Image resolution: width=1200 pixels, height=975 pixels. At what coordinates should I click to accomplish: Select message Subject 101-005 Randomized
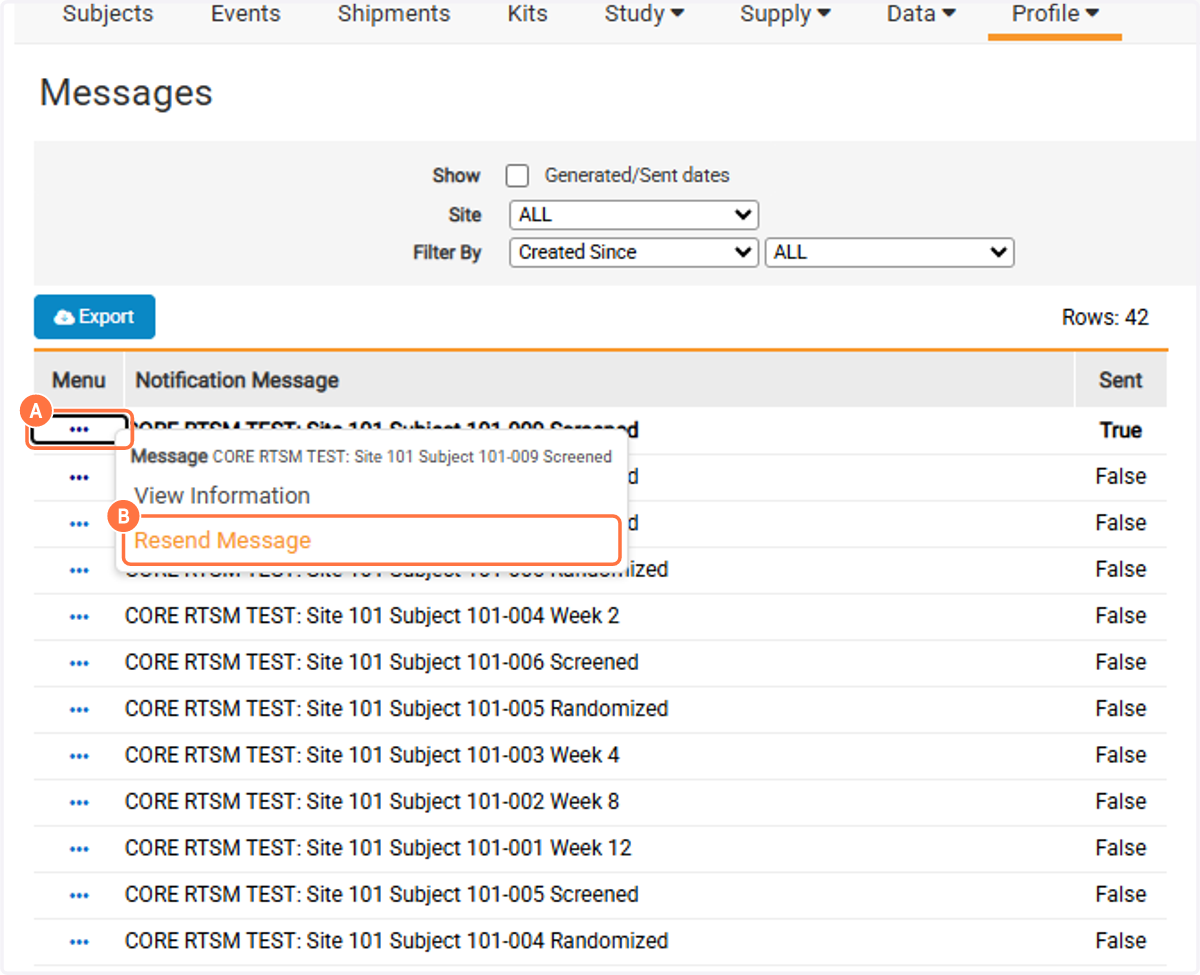(x=396, y=710)
